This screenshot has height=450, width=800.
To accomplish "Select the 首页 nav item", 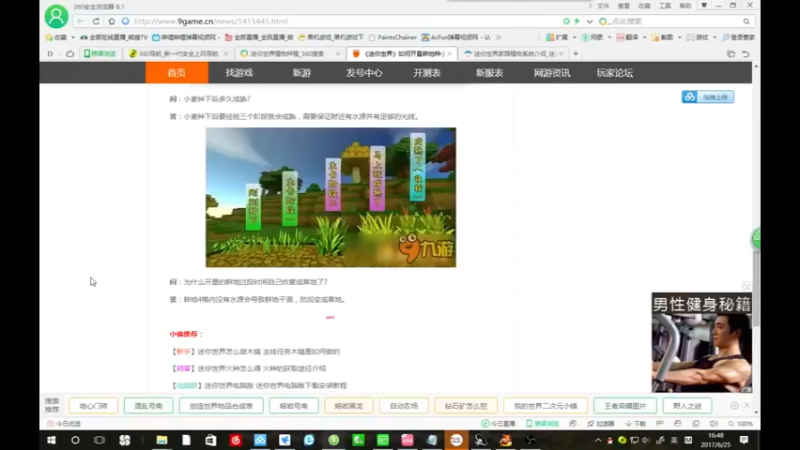I will click(177, 73).
